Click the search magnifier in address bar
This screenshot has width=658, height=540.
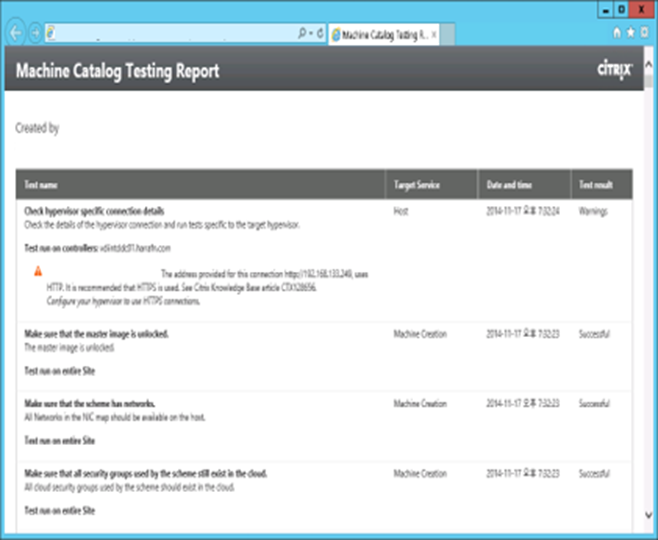302,33
